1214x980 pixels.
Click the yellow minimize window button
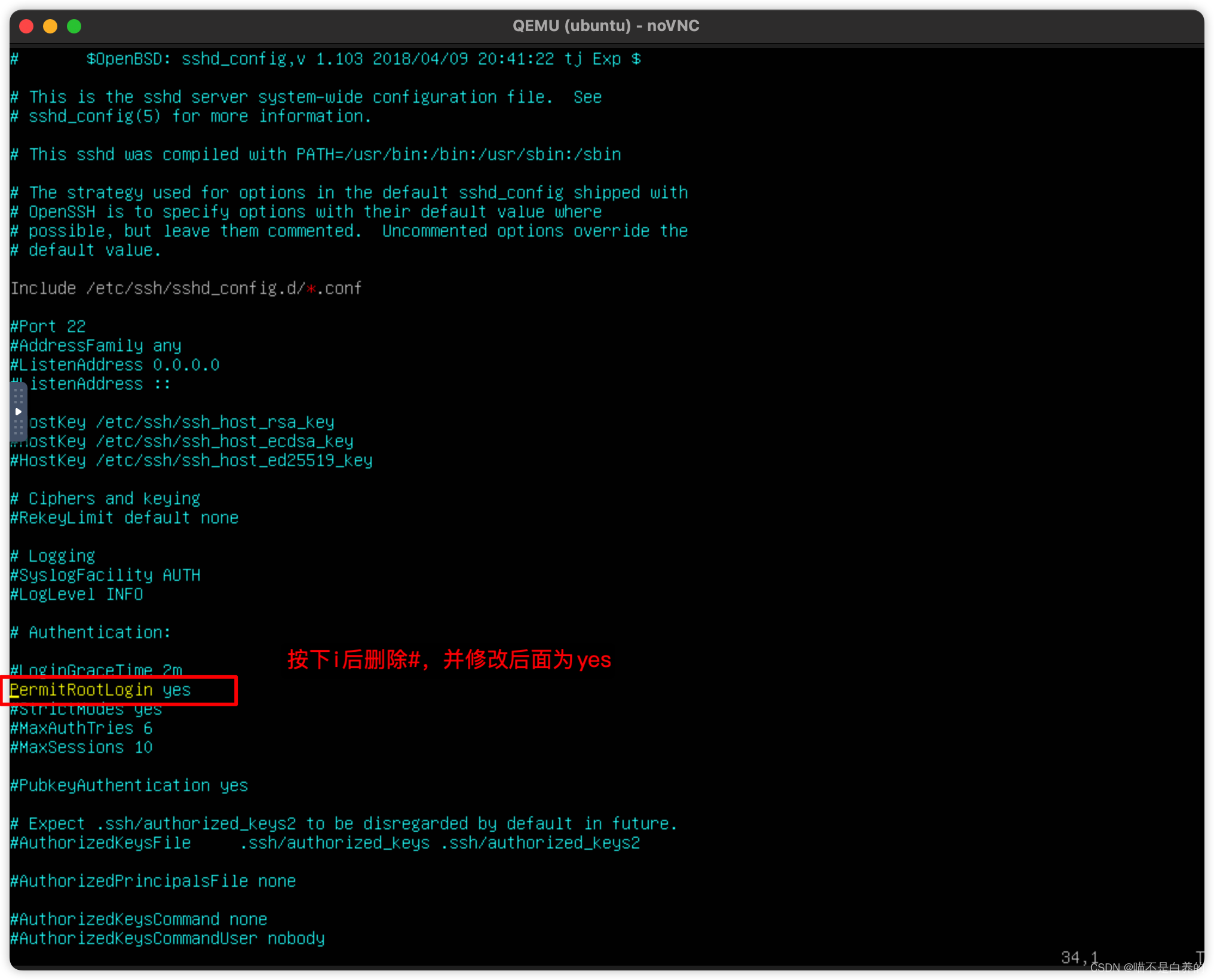[50, 26]
